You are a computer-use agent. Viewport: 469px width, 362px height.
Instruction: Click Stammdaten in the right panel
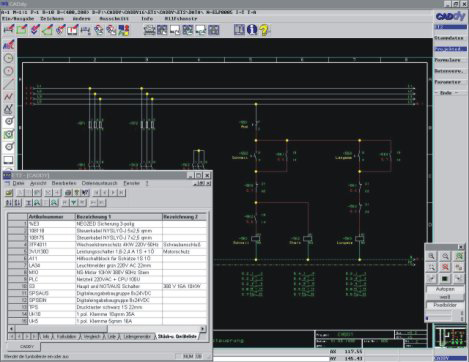(449, 38)
